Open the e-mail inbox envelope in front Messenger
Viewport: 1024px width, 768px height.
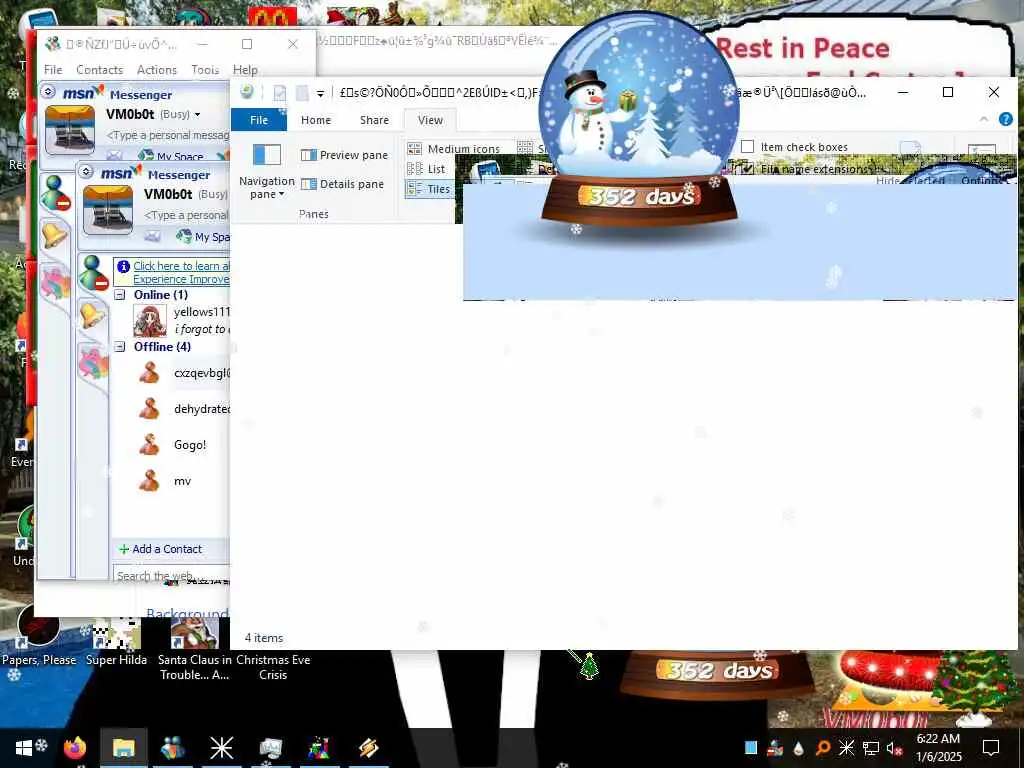pyautogui.click(x=152, y=236)
